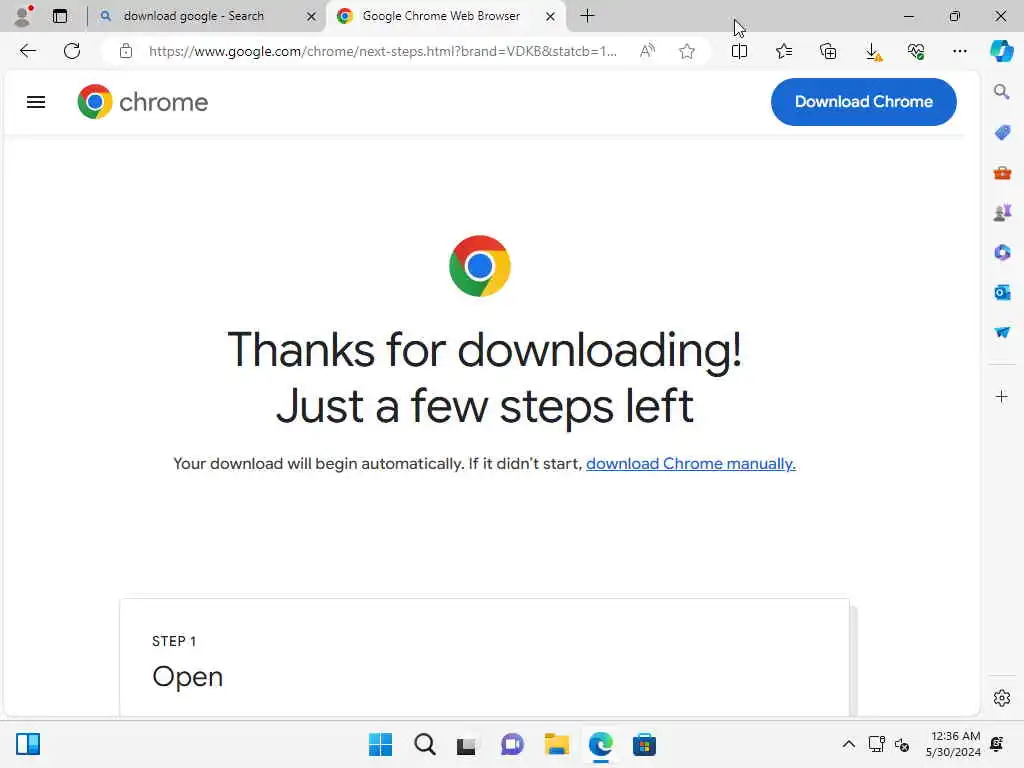Click 'download Chrome manually' link
Image resolution: width=1024 pixels, height=768 pixels.
690,464
